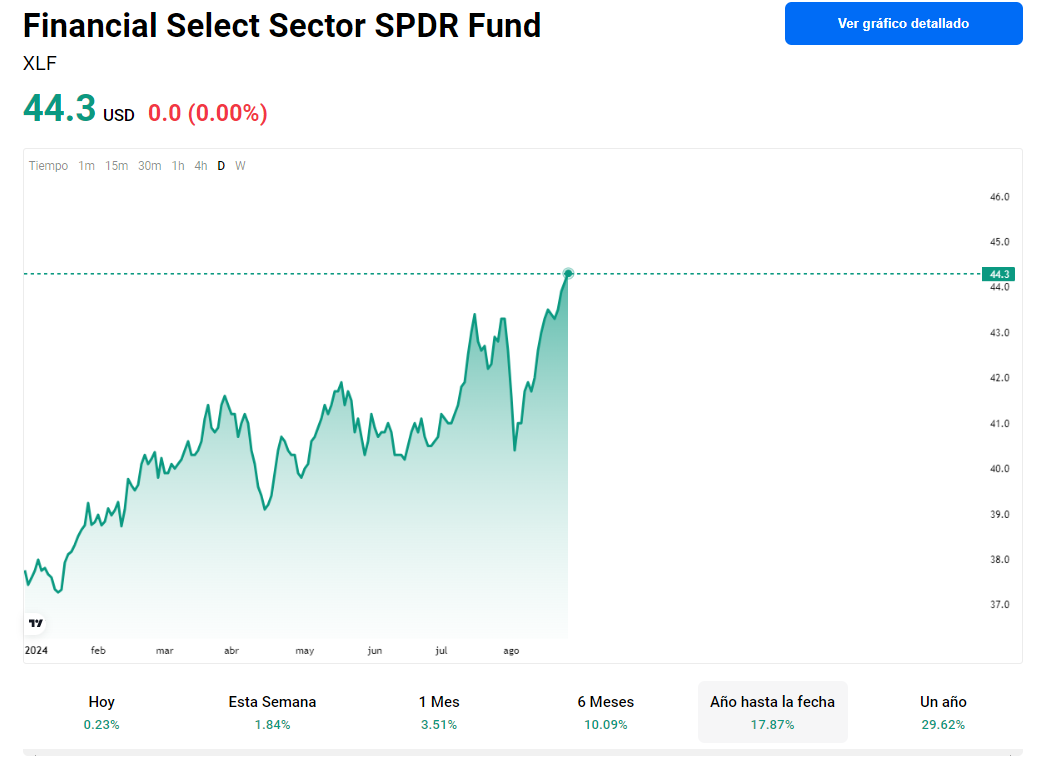Click the 46.0 price axis label
Screen dimensions: 1040x766
(999, 197)
